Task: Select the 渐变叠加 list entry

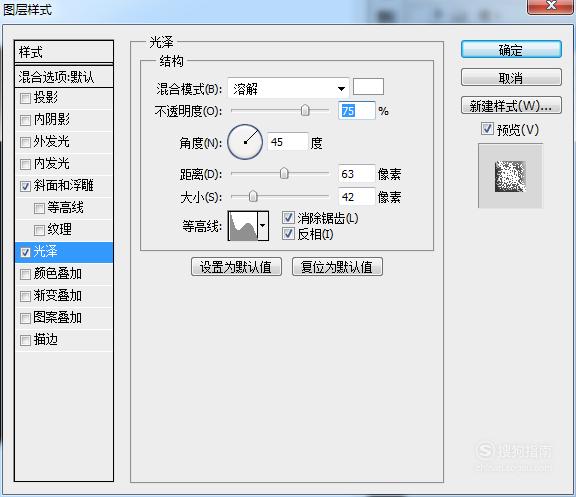Action: pos(64,296)
